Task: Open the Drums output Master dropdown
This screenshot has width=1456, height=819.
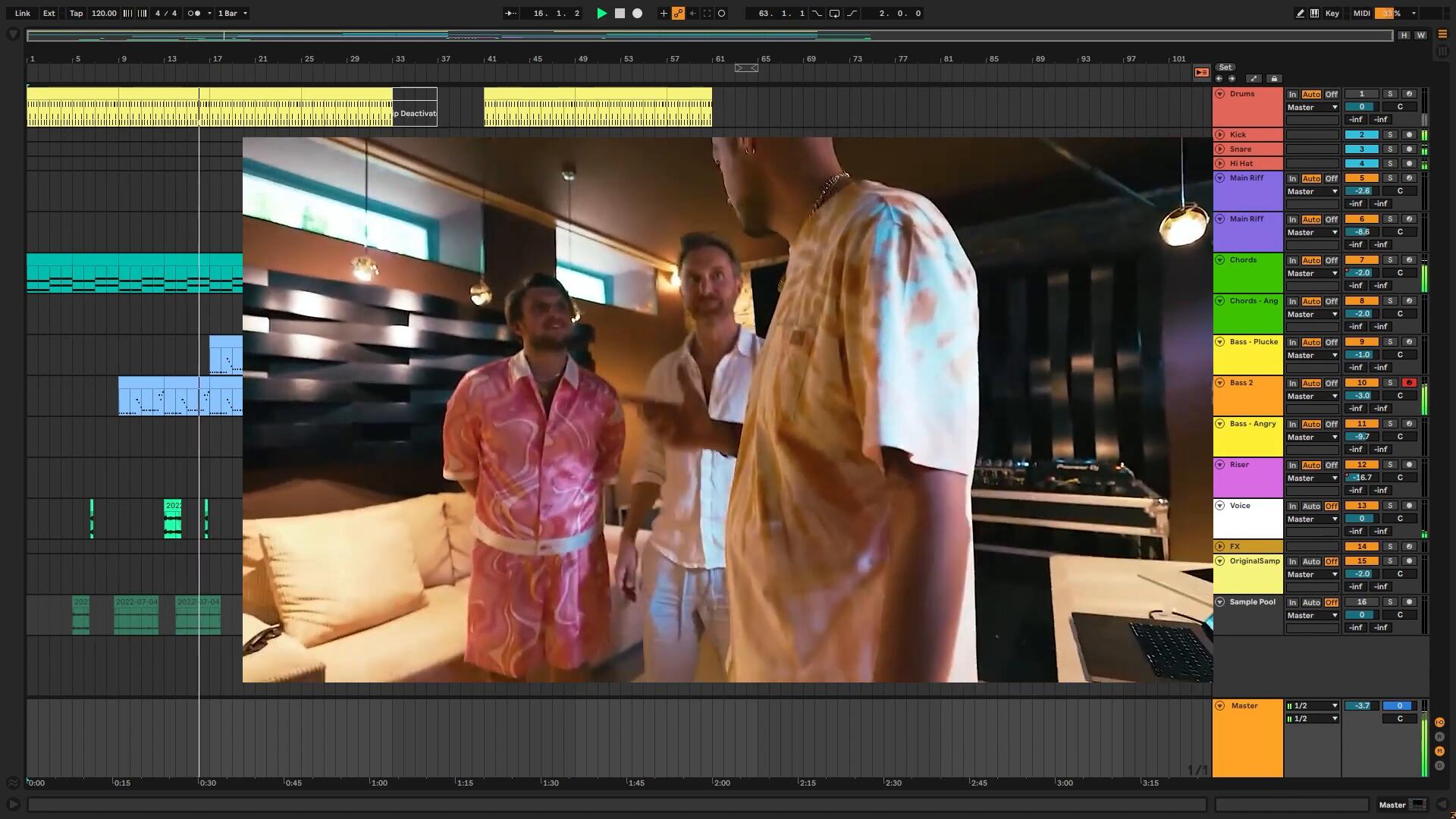Action: 1312,108
